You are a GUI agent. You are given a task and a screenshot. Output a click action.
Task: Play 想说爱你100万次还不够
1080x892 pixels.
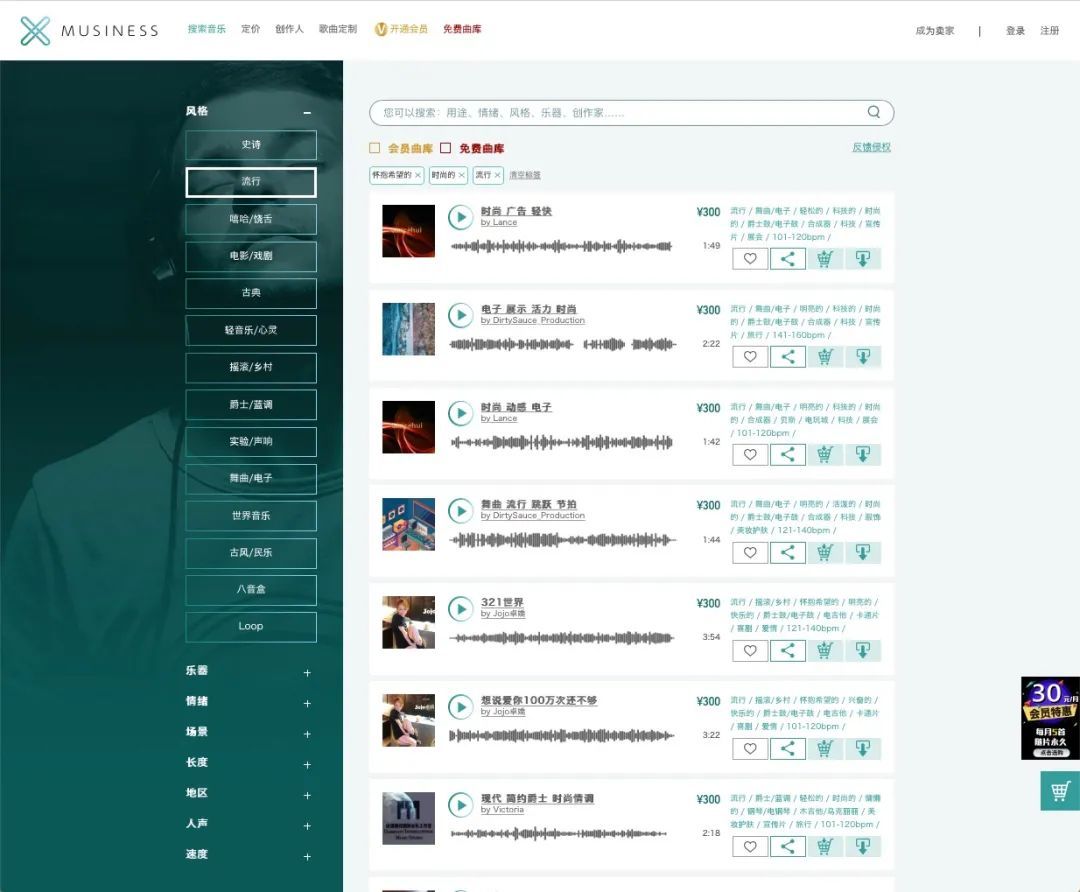pyautogui.click(x=460, y=707)
